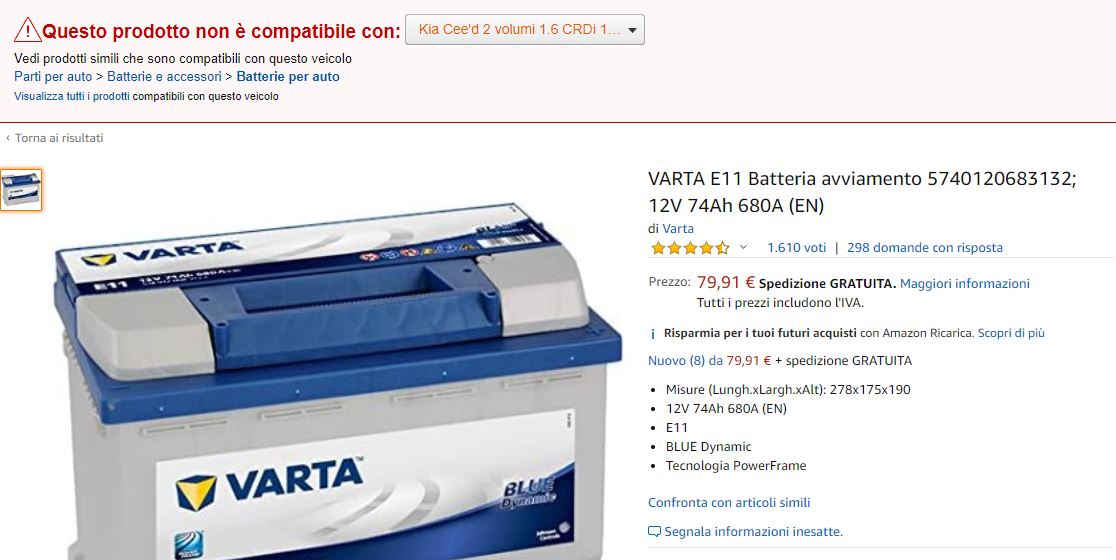Open the Kia Cee'd vehicle selector dropdown
This screenshot has width=1116, height=560.
point(525,30)
